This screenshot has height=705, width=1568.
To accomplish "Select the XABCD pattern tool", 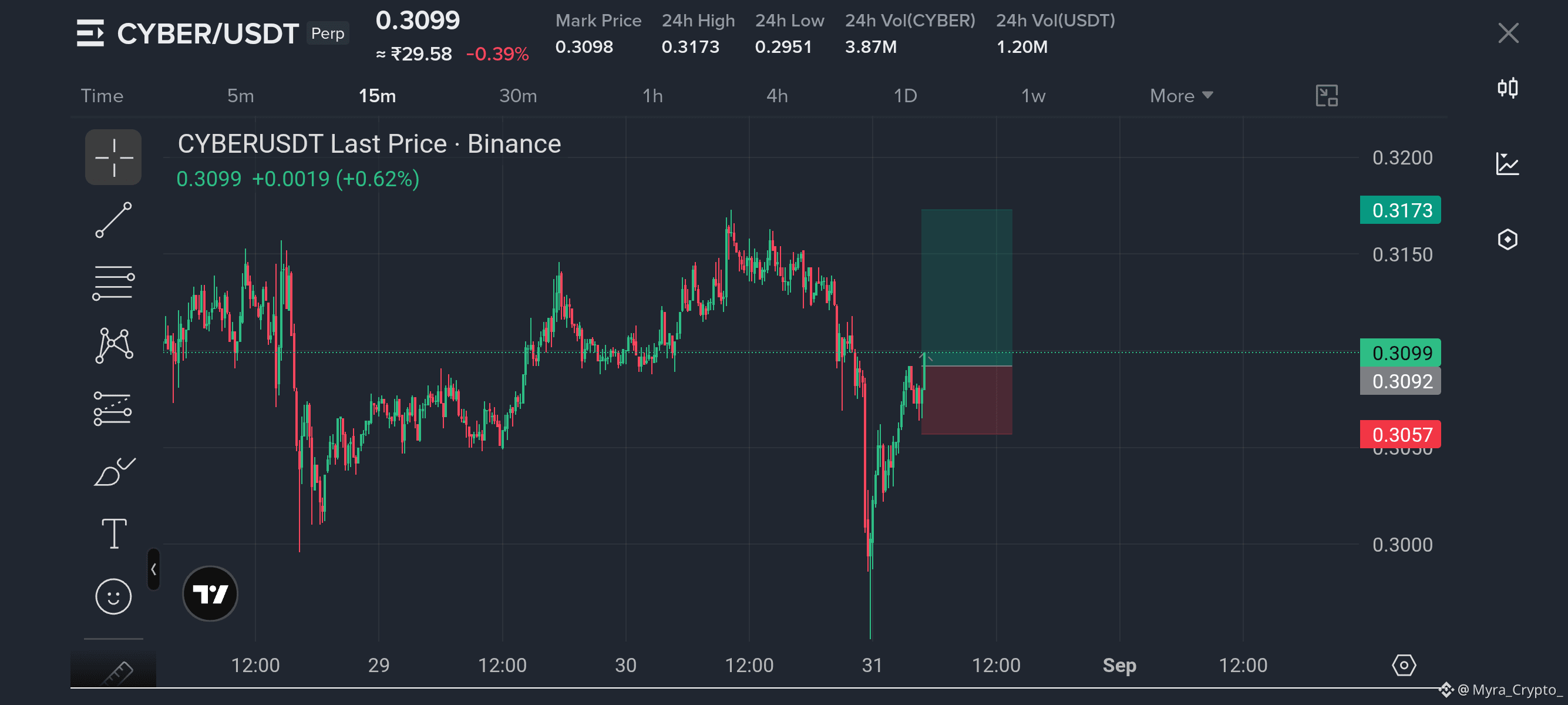I will pos(113,346).
